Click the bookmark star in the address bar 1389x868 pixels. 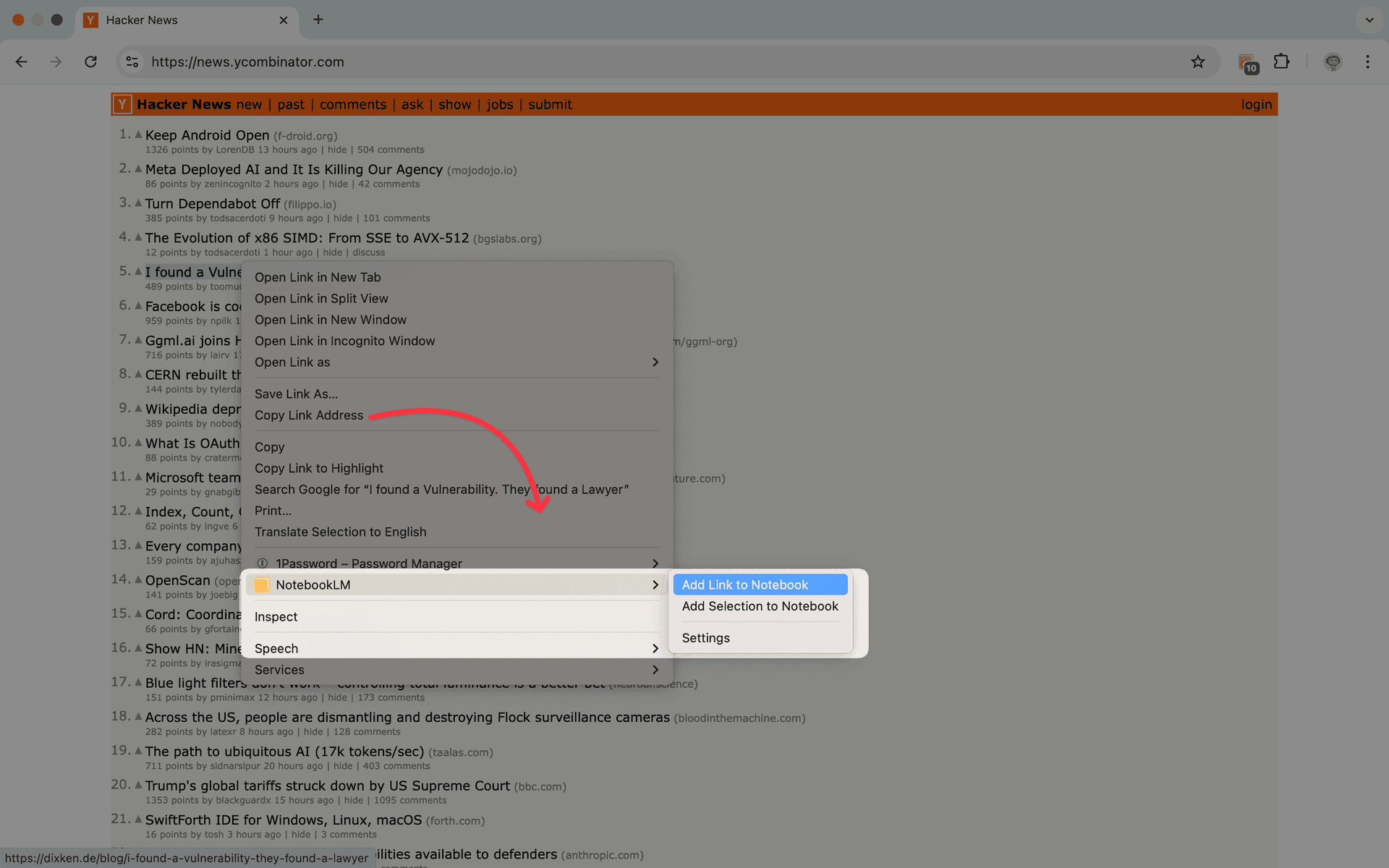pos(1199,62)
